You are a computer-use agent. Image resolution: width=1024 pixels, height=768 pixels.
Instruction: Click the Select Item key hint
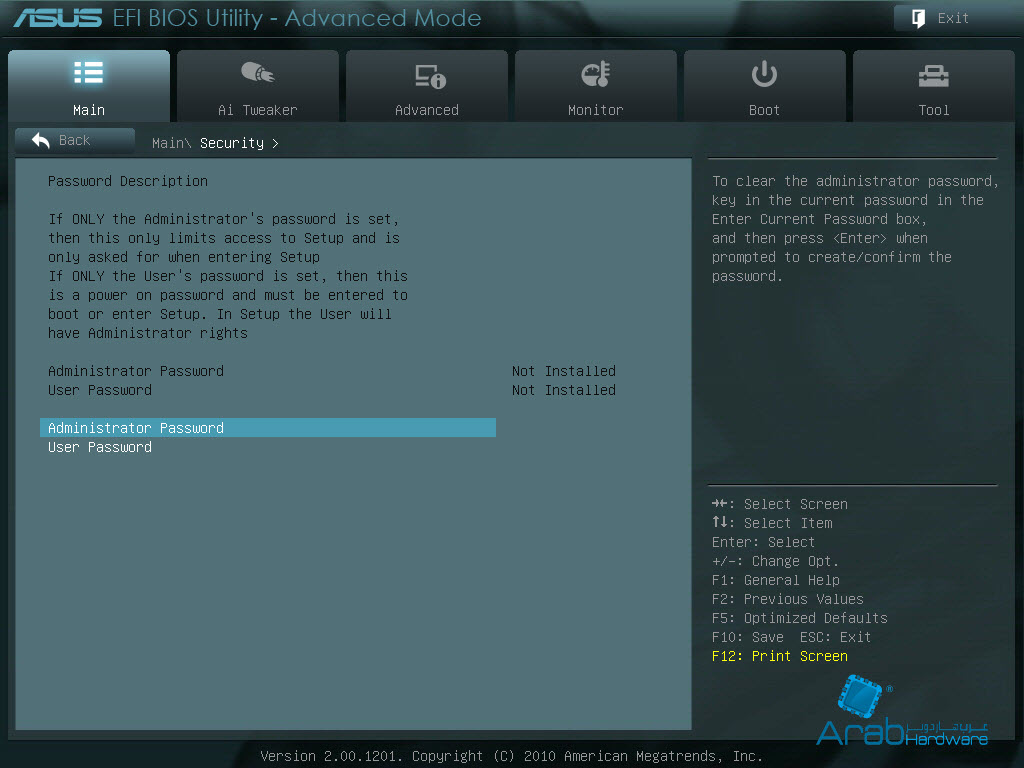pos(772,523)
